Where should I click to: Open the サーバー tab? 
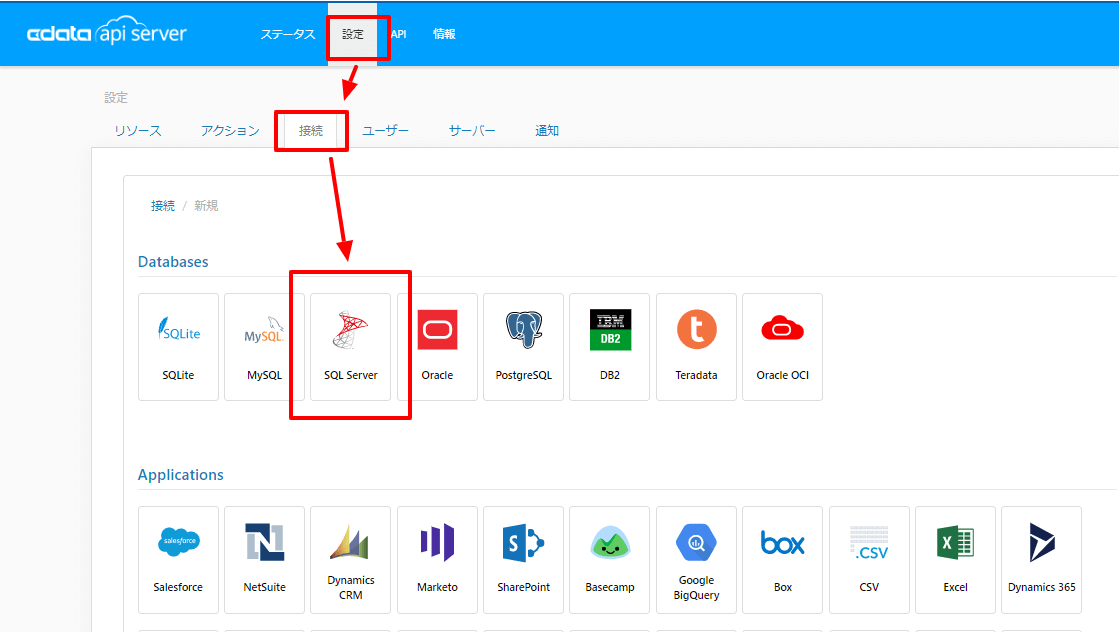[472, 131]
